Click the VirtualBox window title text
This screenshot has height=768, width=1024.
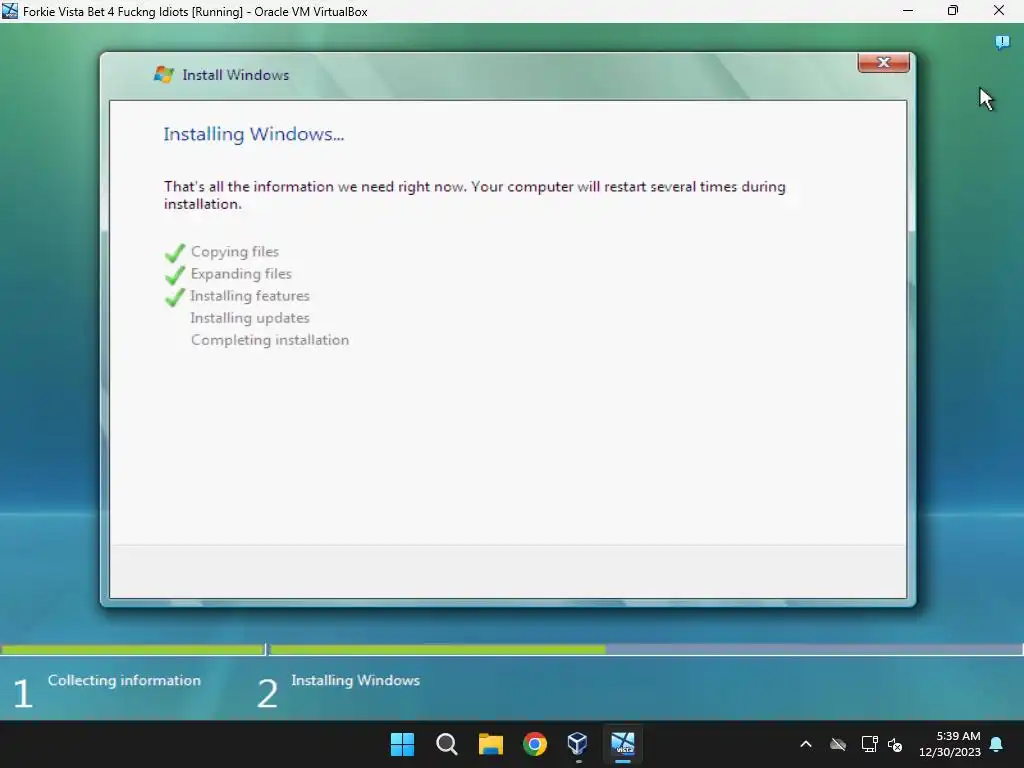(x=195, y=12)
